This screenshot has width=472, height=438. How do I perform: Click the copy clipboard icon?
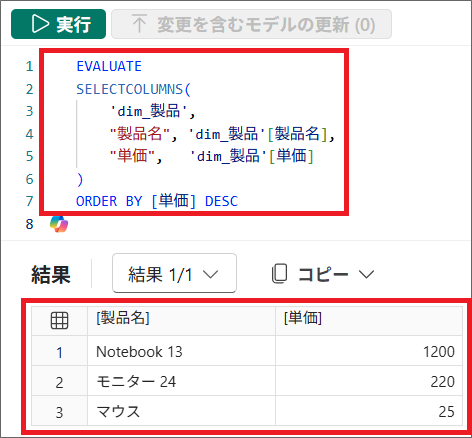279,274
